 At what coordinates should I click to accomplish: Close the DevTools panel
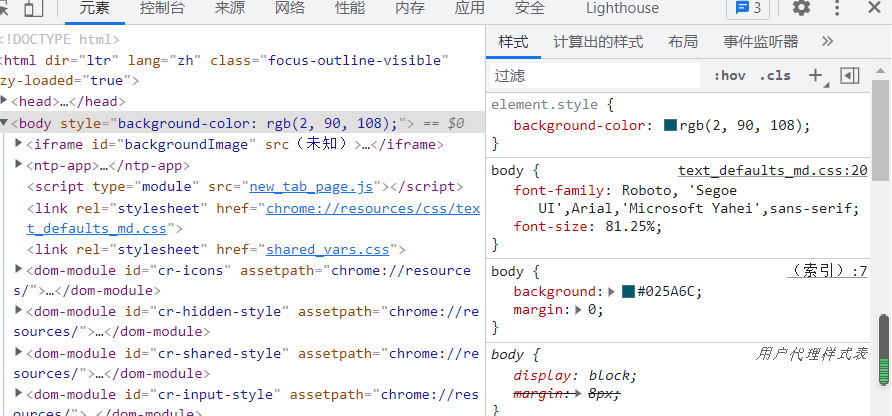[x=874, y=8]
